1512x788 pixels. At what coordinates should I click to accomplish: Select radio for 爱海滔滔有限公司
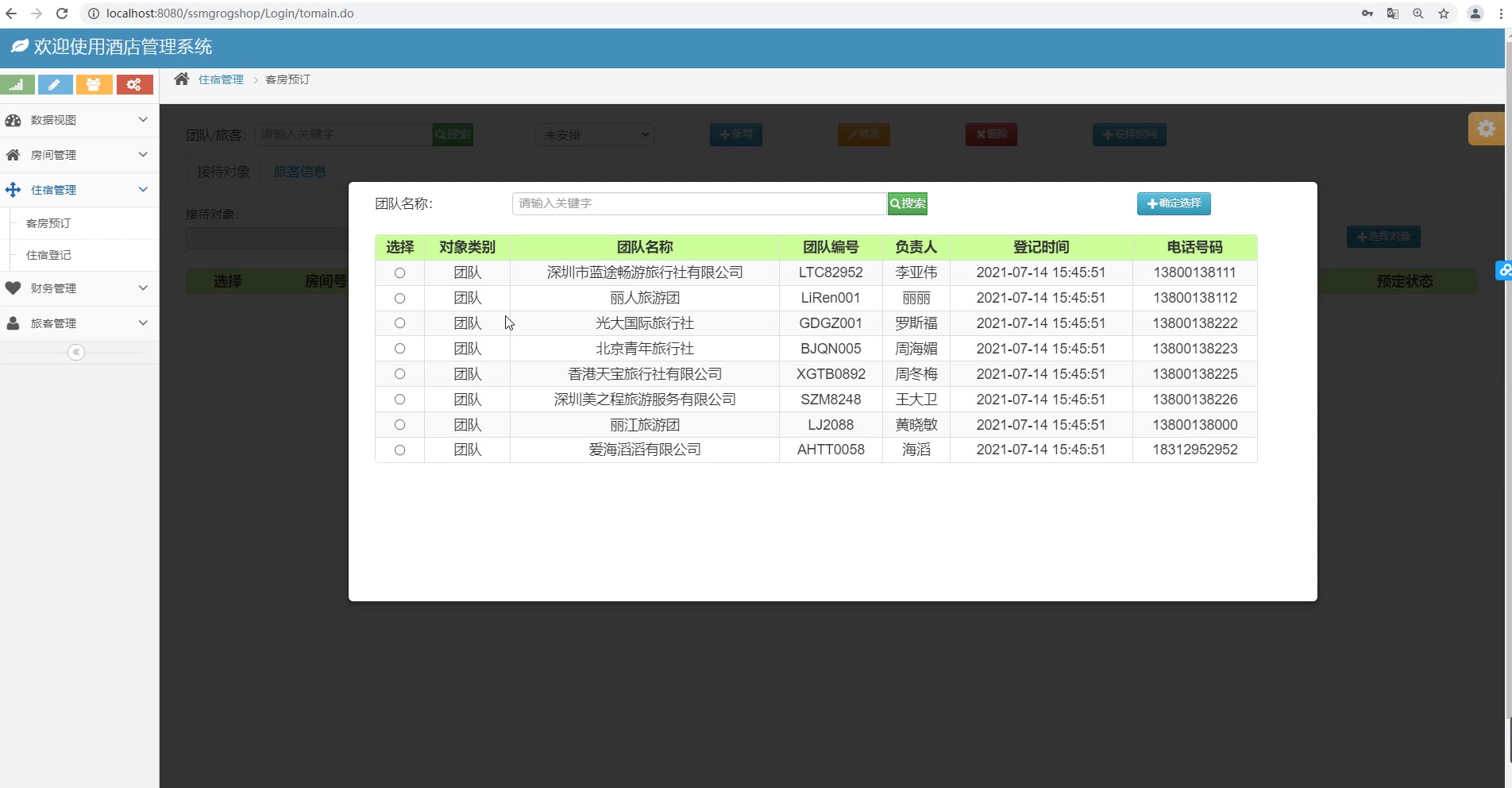tap(399, 450)
